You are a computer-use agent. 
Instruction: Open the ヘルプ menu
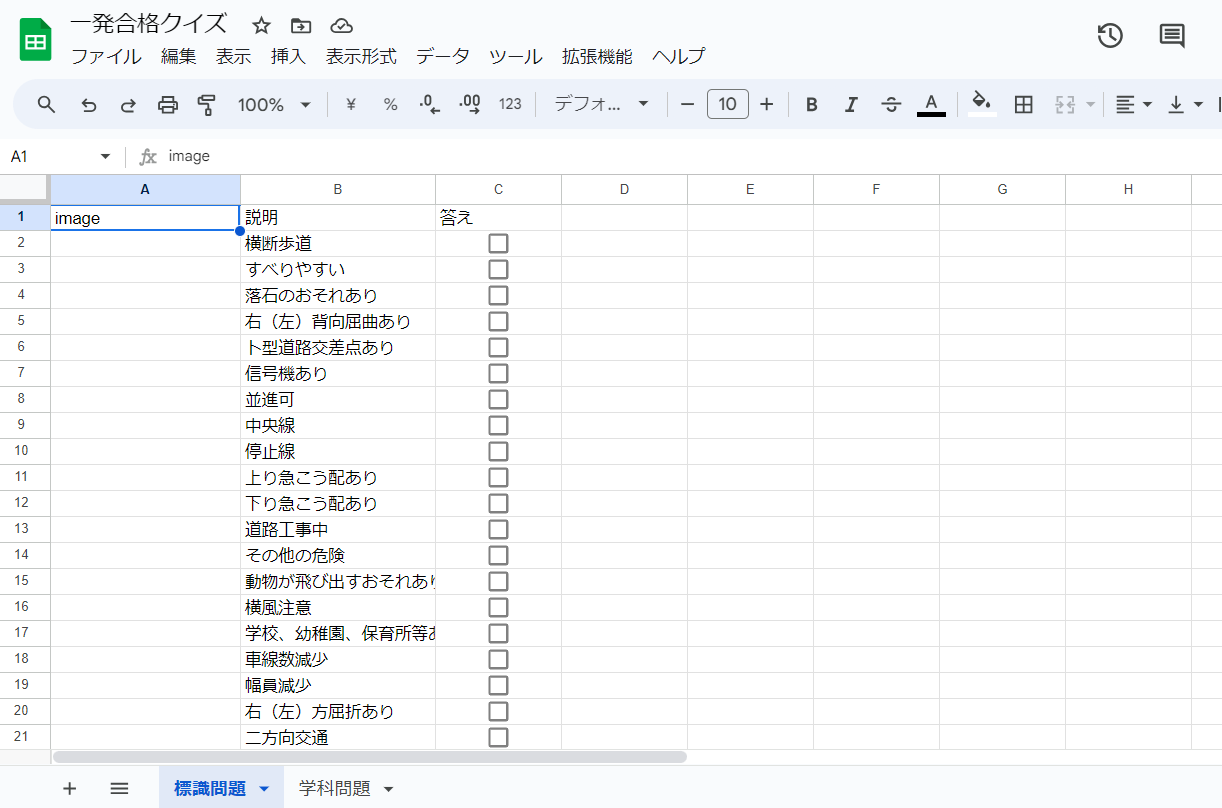click(x=679, y=57)
